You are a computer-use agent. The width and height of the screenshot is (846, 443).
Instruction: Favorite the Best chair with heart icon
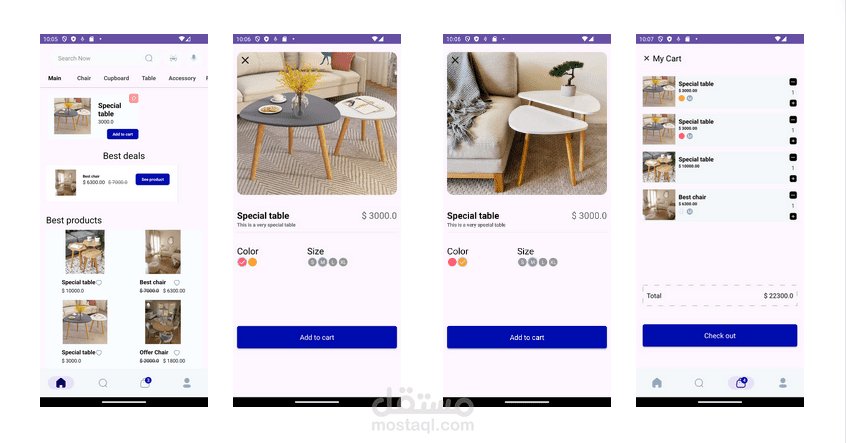(x=176, y=283)
